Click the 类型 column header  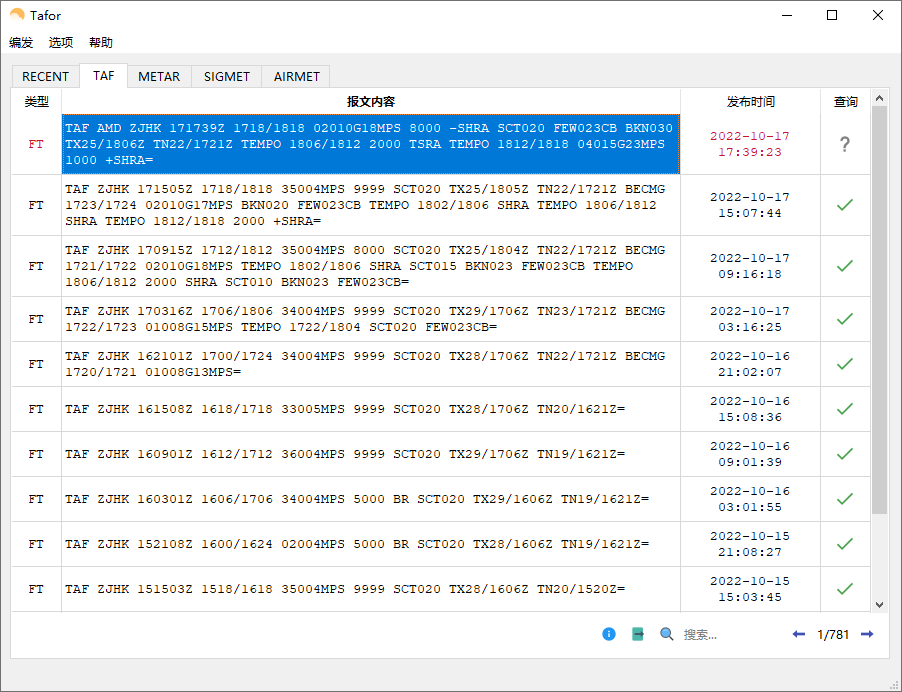tap(36, 101)
